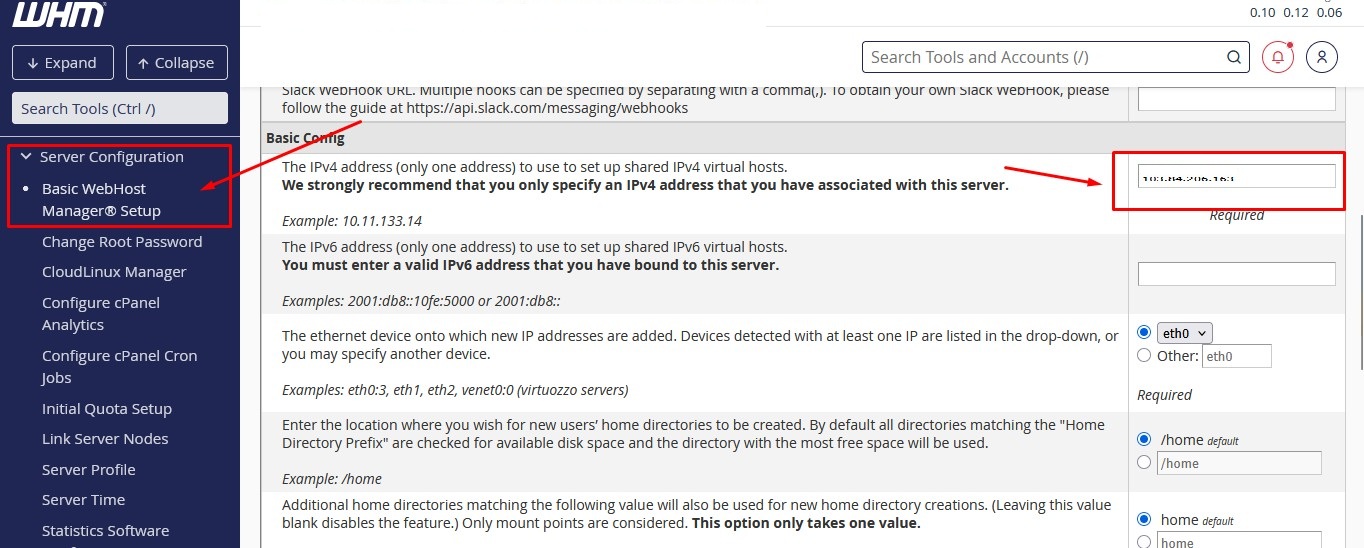Select the Other ethernet device radio
This screenshot has height=548, width=1364.
[x=1144, y=355]
